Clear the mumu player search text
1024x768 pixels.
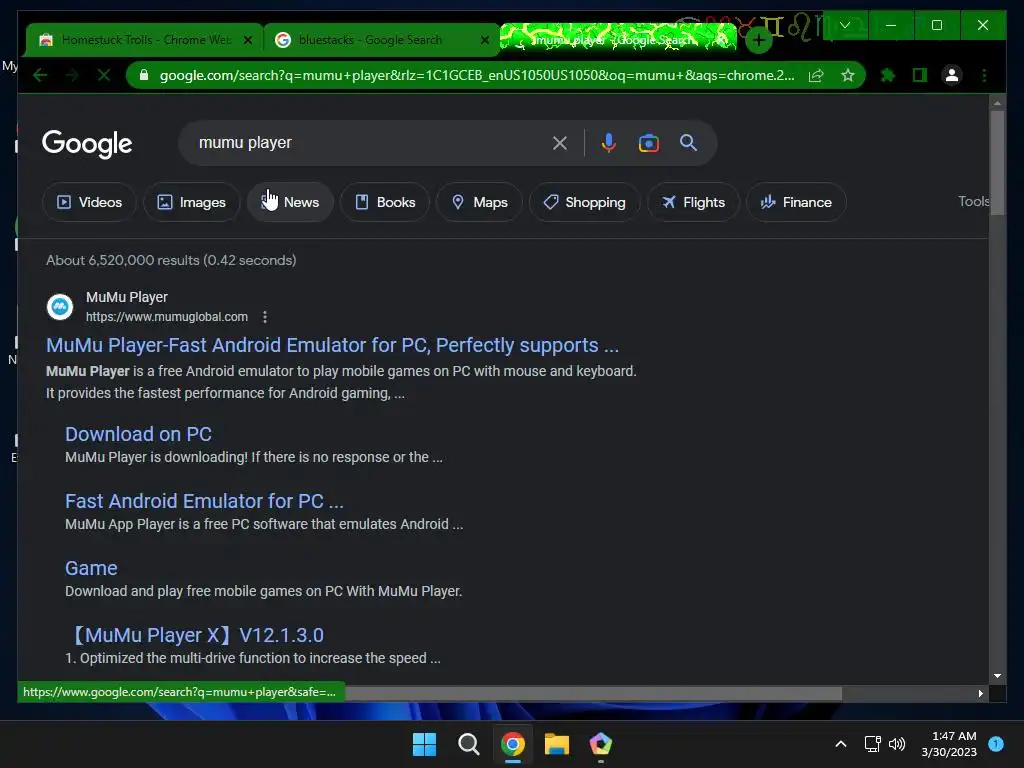click(x=560, y=143)
